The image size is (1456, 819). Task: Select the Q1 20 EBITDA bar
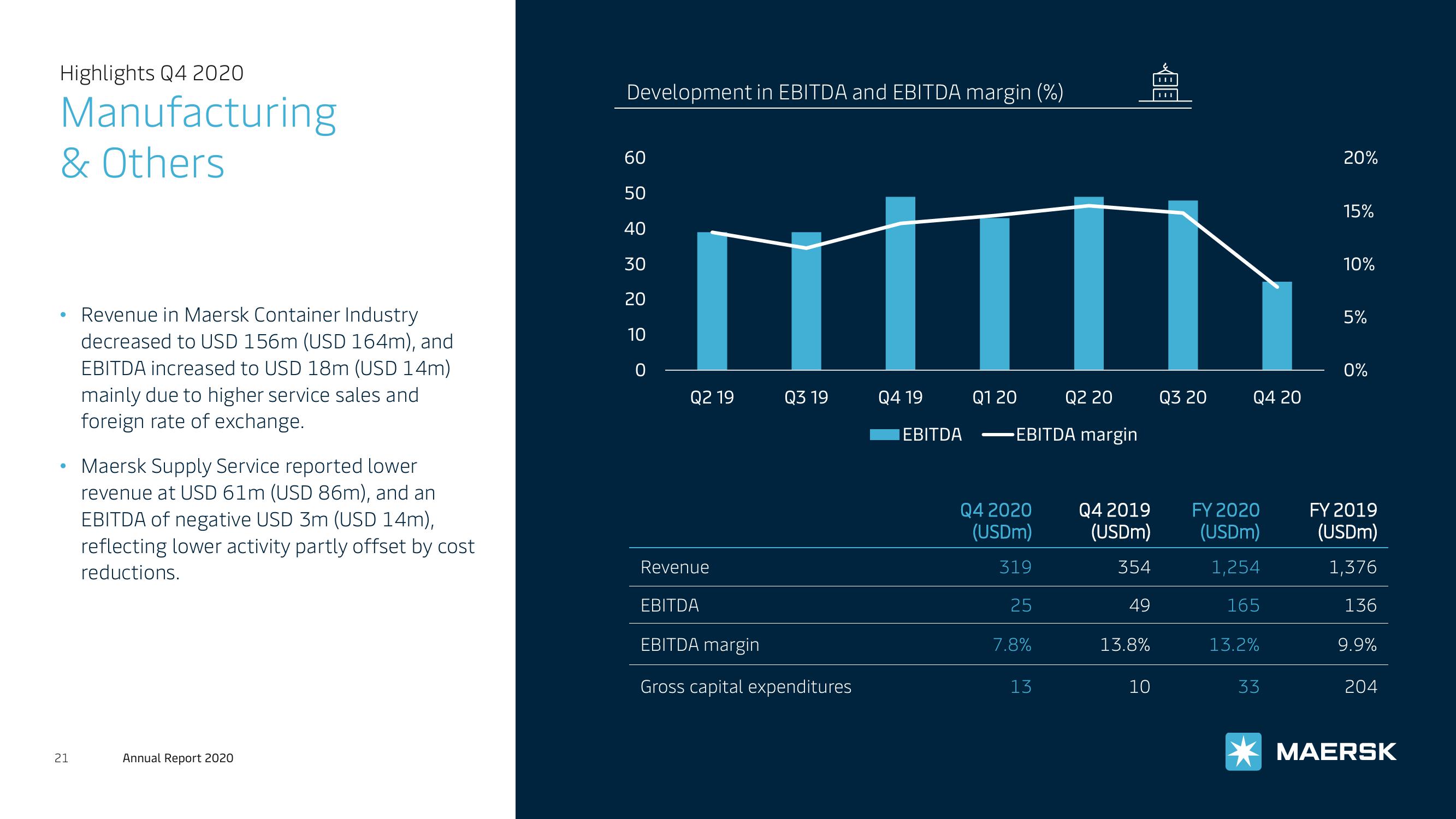(994, 294)
